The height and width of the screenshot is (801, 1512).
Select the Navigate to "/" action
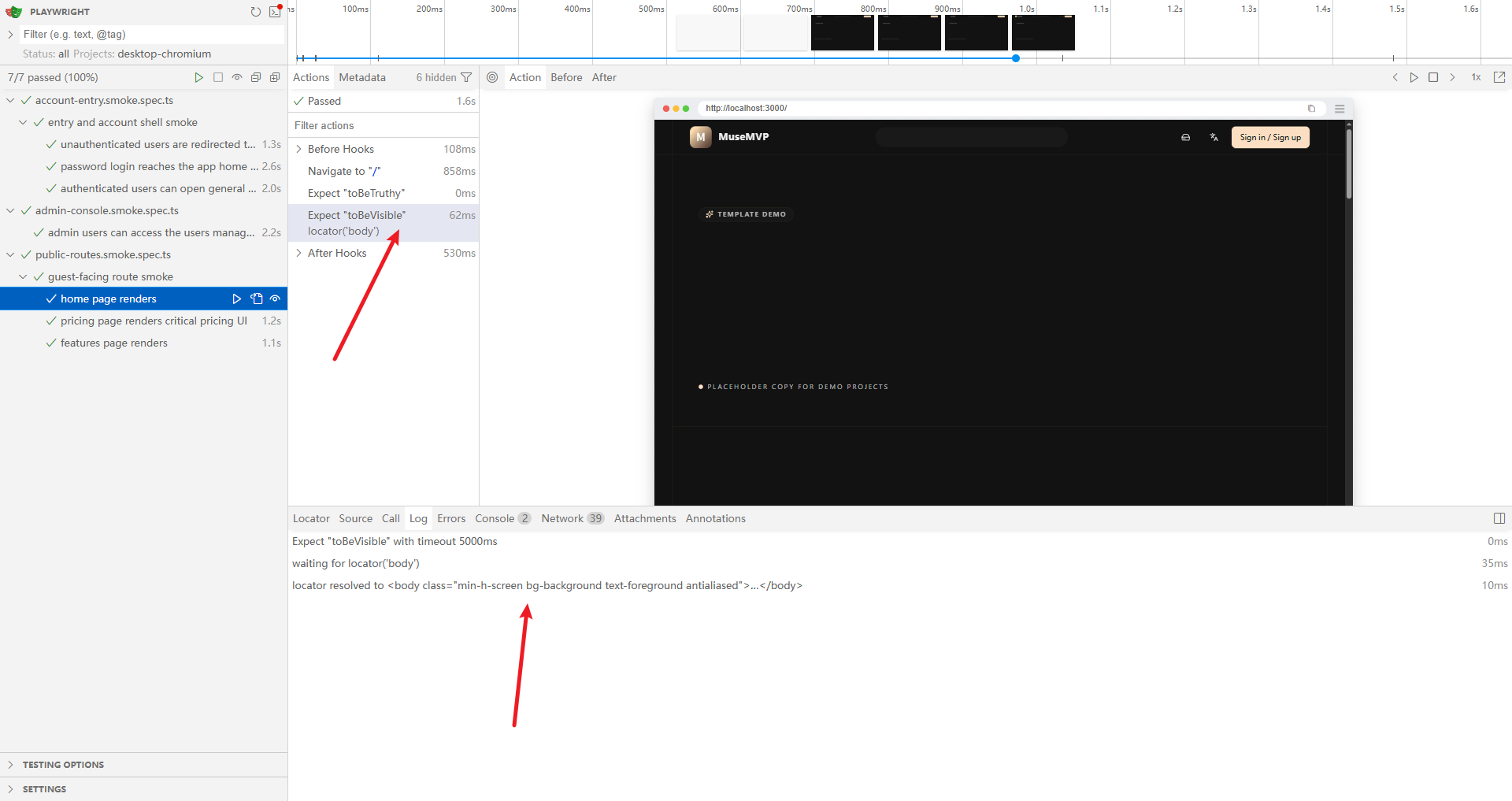pyautogui.click(x=384, y=171)
